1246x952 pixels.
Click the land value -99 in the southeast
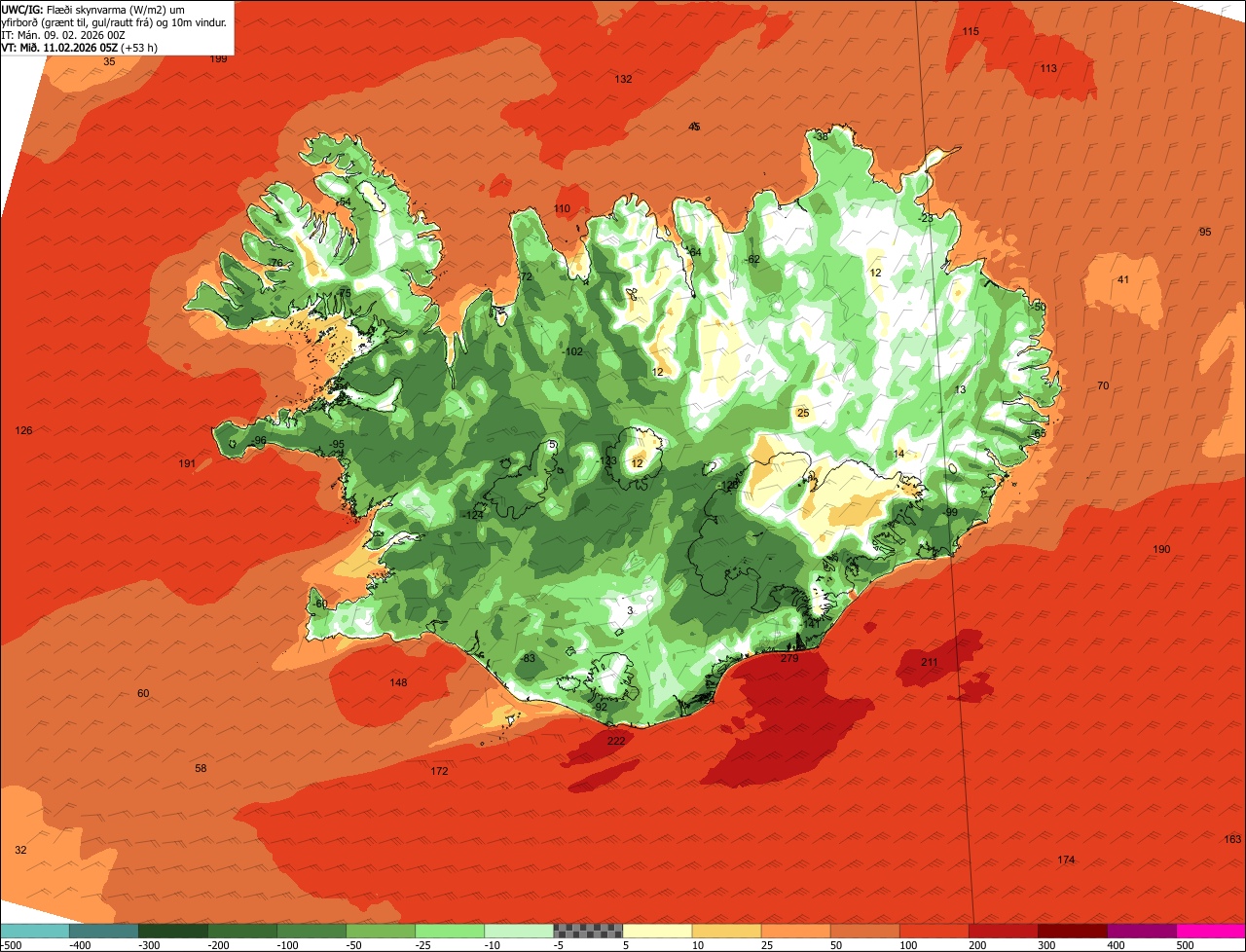pos(950,512)
